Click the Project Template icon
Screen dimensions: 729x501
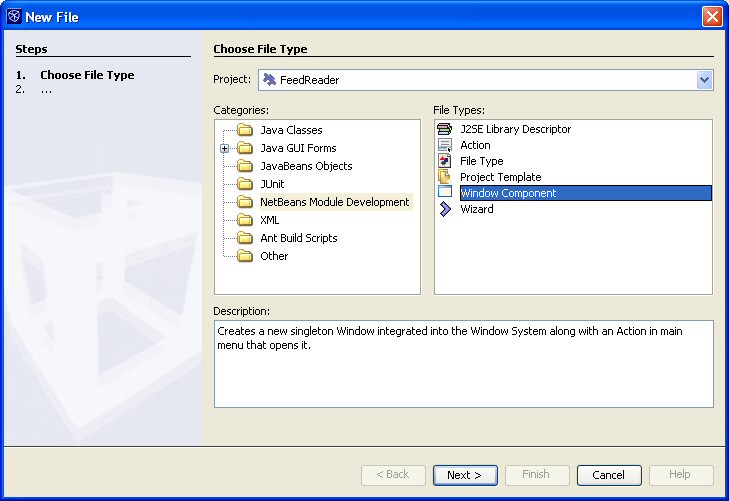point(444,177)
